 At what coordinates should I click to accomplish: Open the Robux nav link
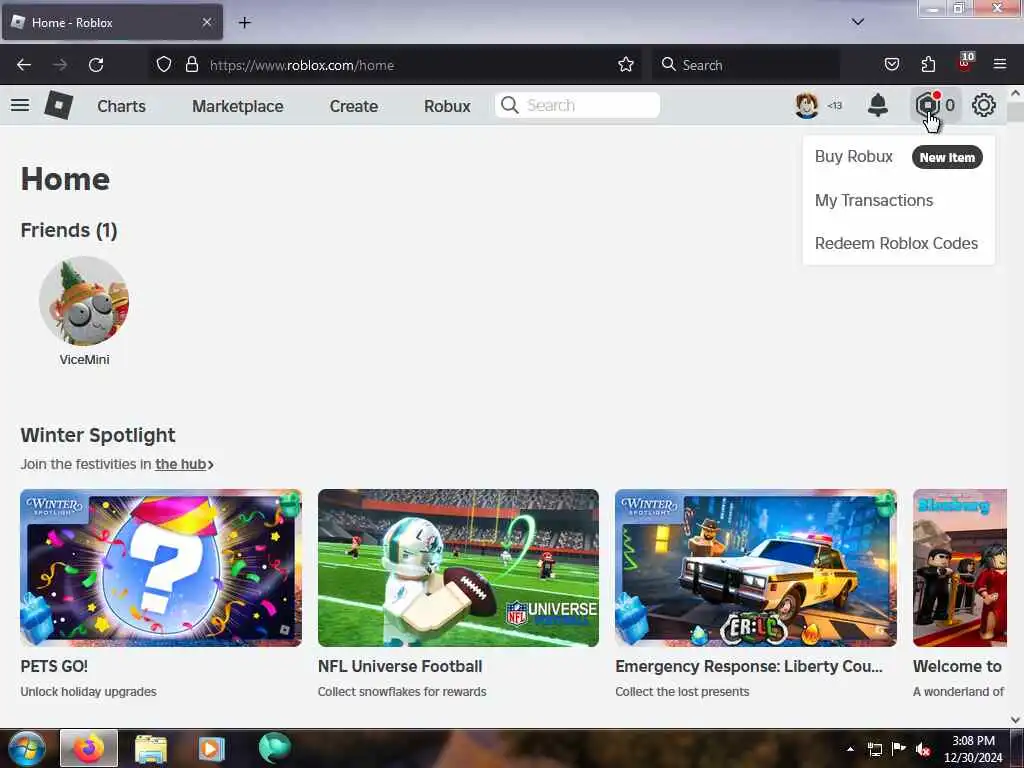point(447,106)
